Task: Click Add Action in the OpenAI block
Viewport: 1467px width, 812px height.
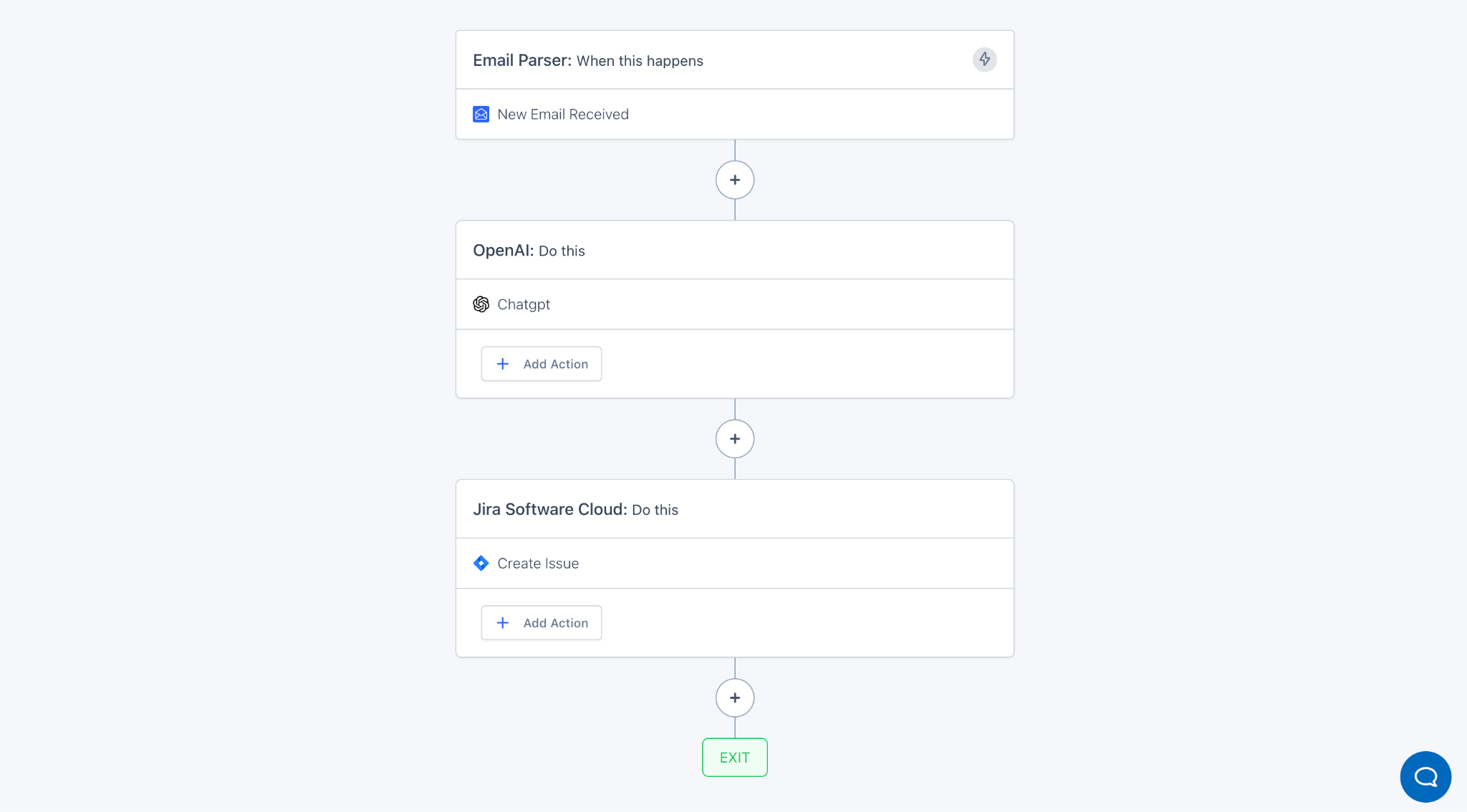Action: pos(541,363)
